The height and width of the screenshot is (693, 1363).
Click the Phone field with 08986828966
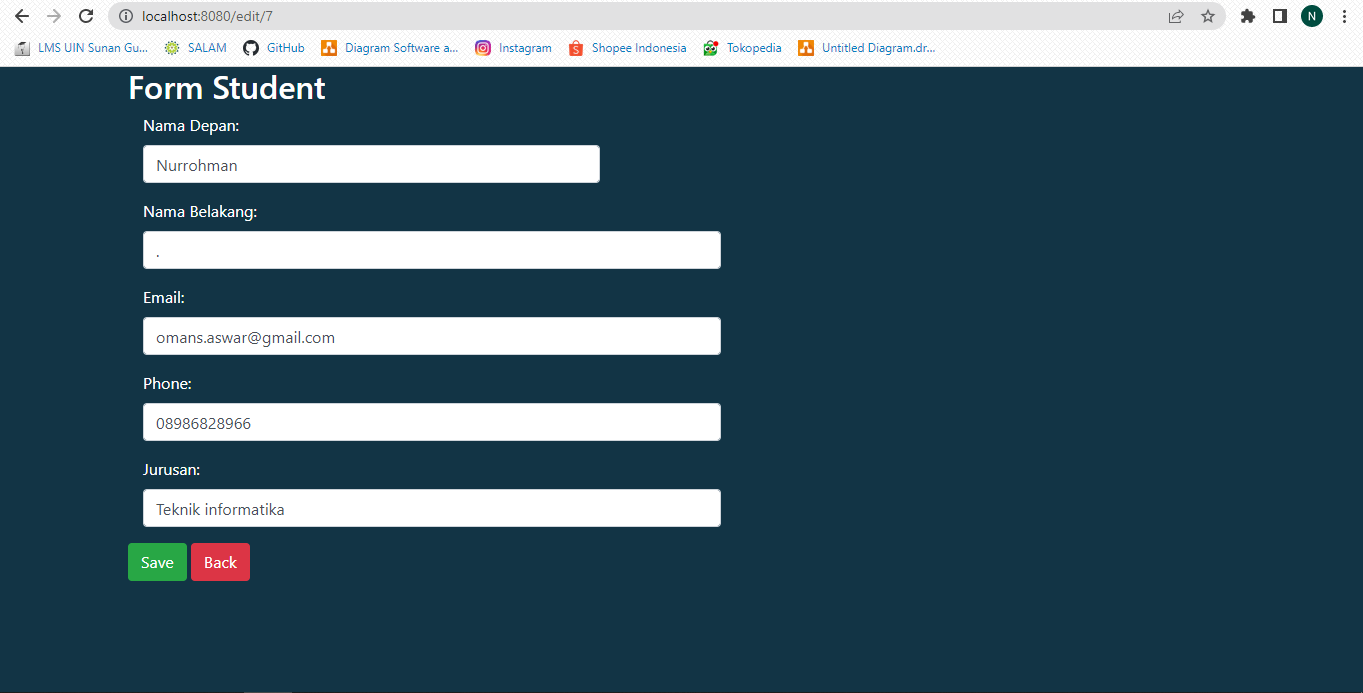(432, 422)
